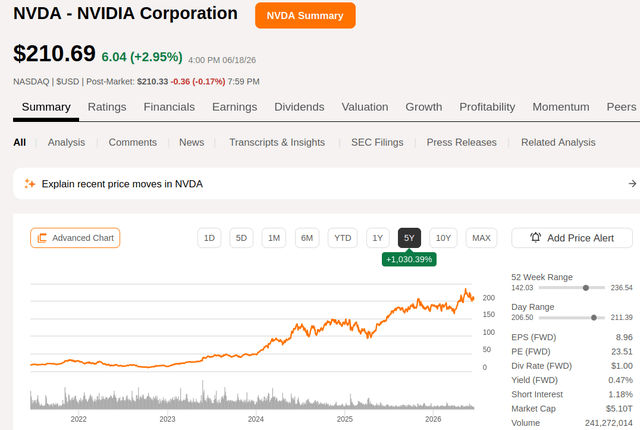The height and width of the screenshot is (430, 640).
Task: Click the 2024 label on chart axis
Action: (x=256, y=419)
